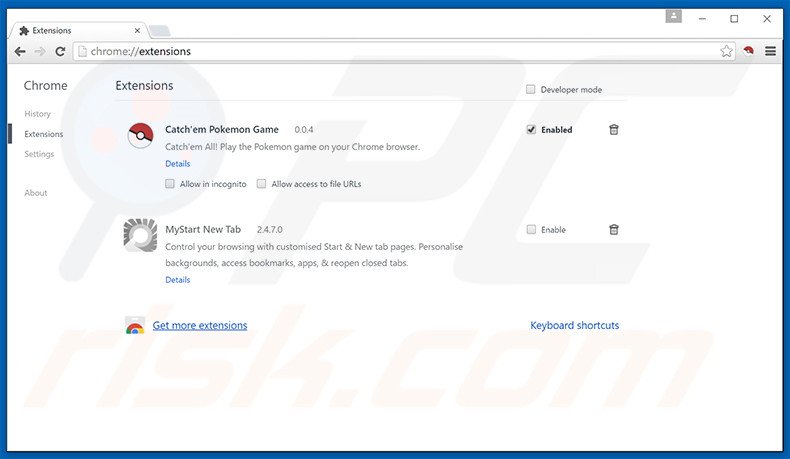
Task: Bookmark this page with star icon
Action: [727, 51]
